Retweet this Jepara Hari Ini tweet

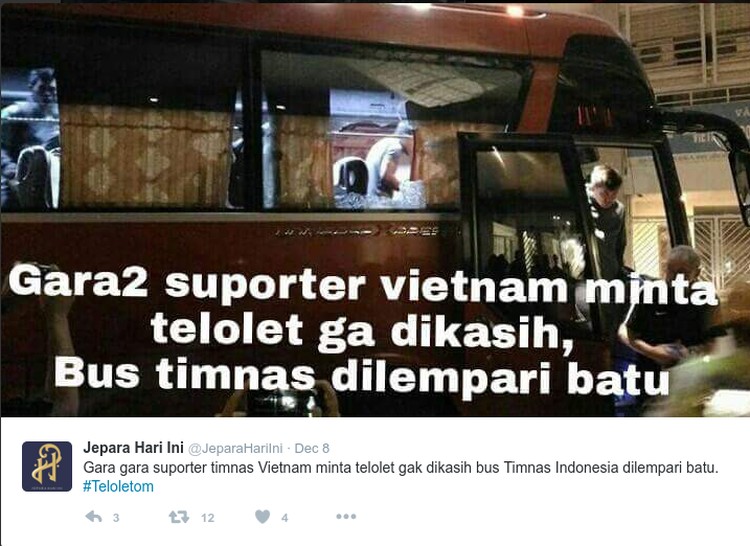coord(178,517)
